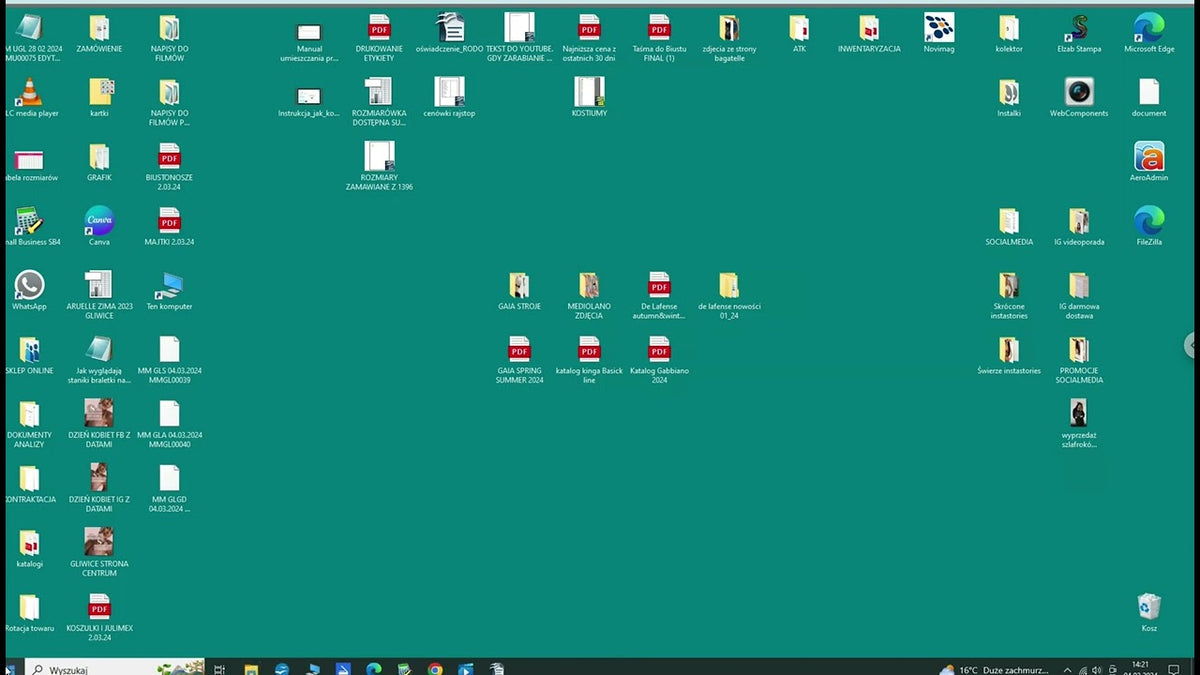Open the 16°C weather widget
The image size is (1200, 675).
pos(994,669)
